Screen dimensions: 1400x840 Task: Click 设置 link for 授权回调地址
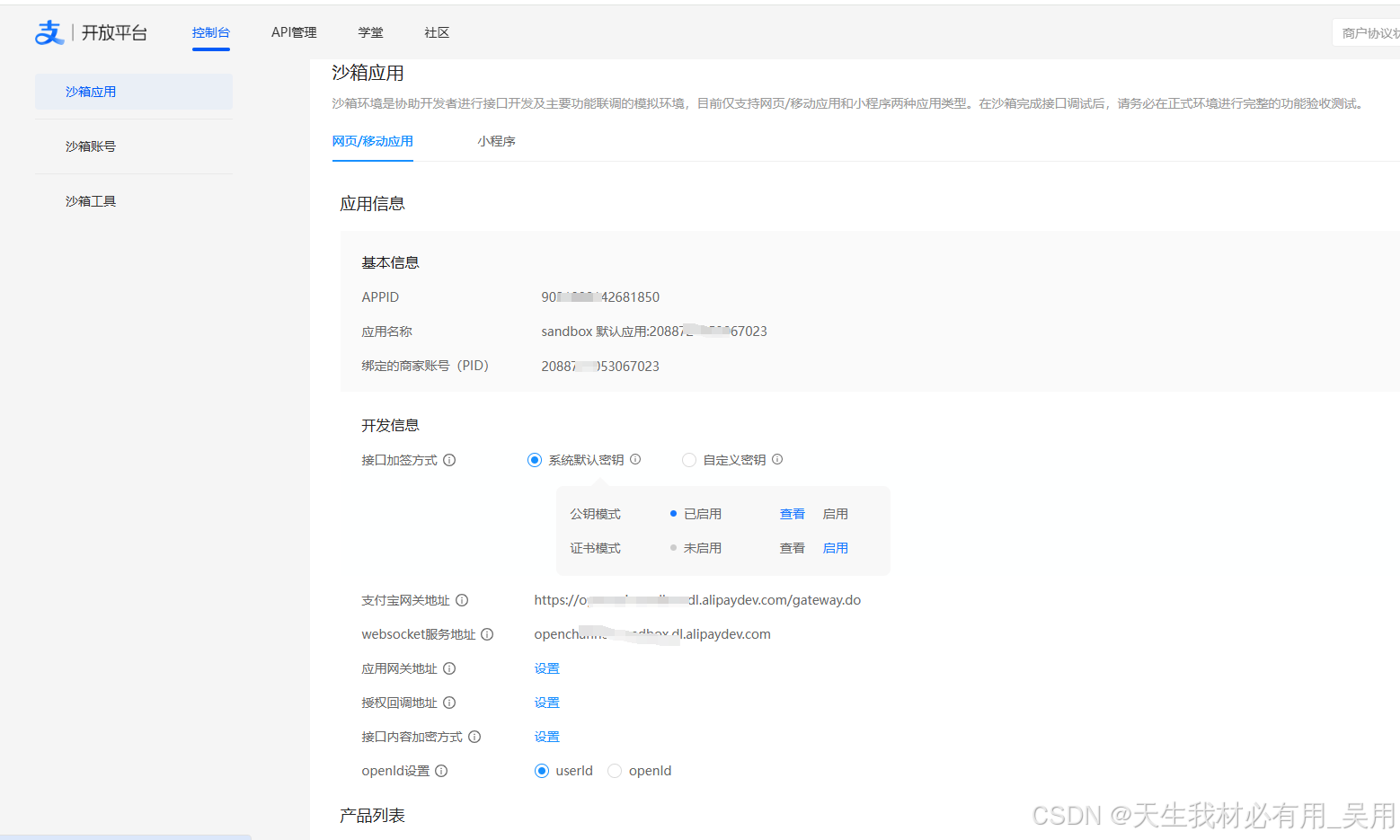click(x=547, y=703)
